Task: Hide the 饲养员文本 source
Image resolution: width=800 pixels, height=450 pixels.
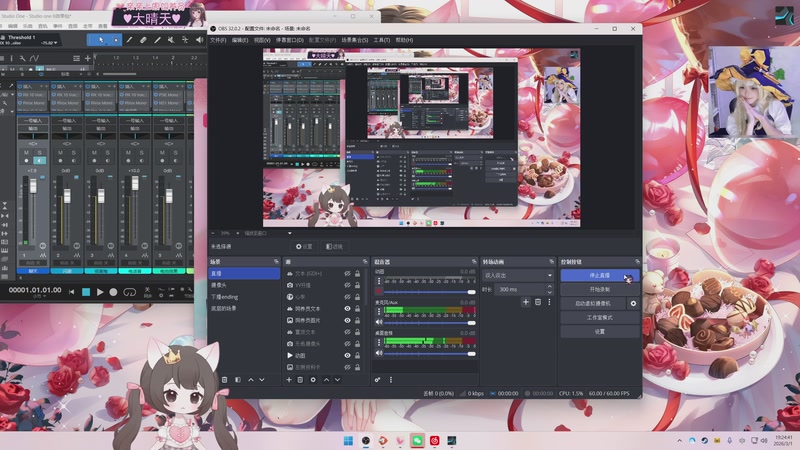Action: [x=347, y=309]
